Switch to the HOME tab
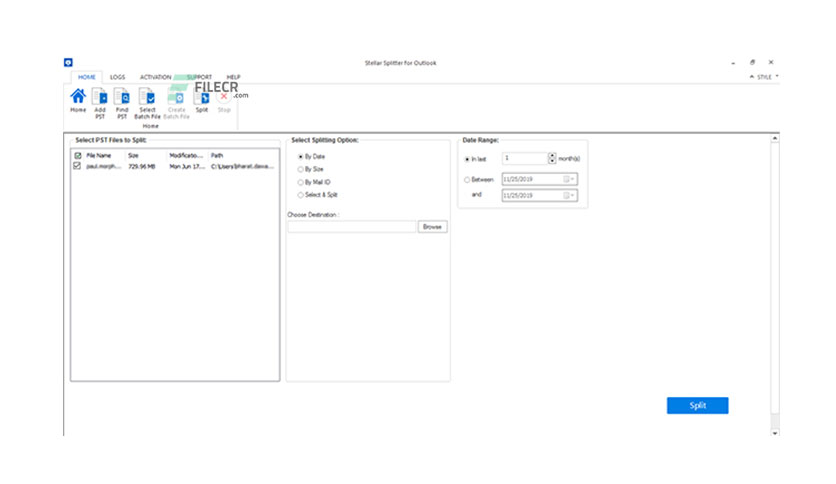The image size is (836, 484). [87, 77]
